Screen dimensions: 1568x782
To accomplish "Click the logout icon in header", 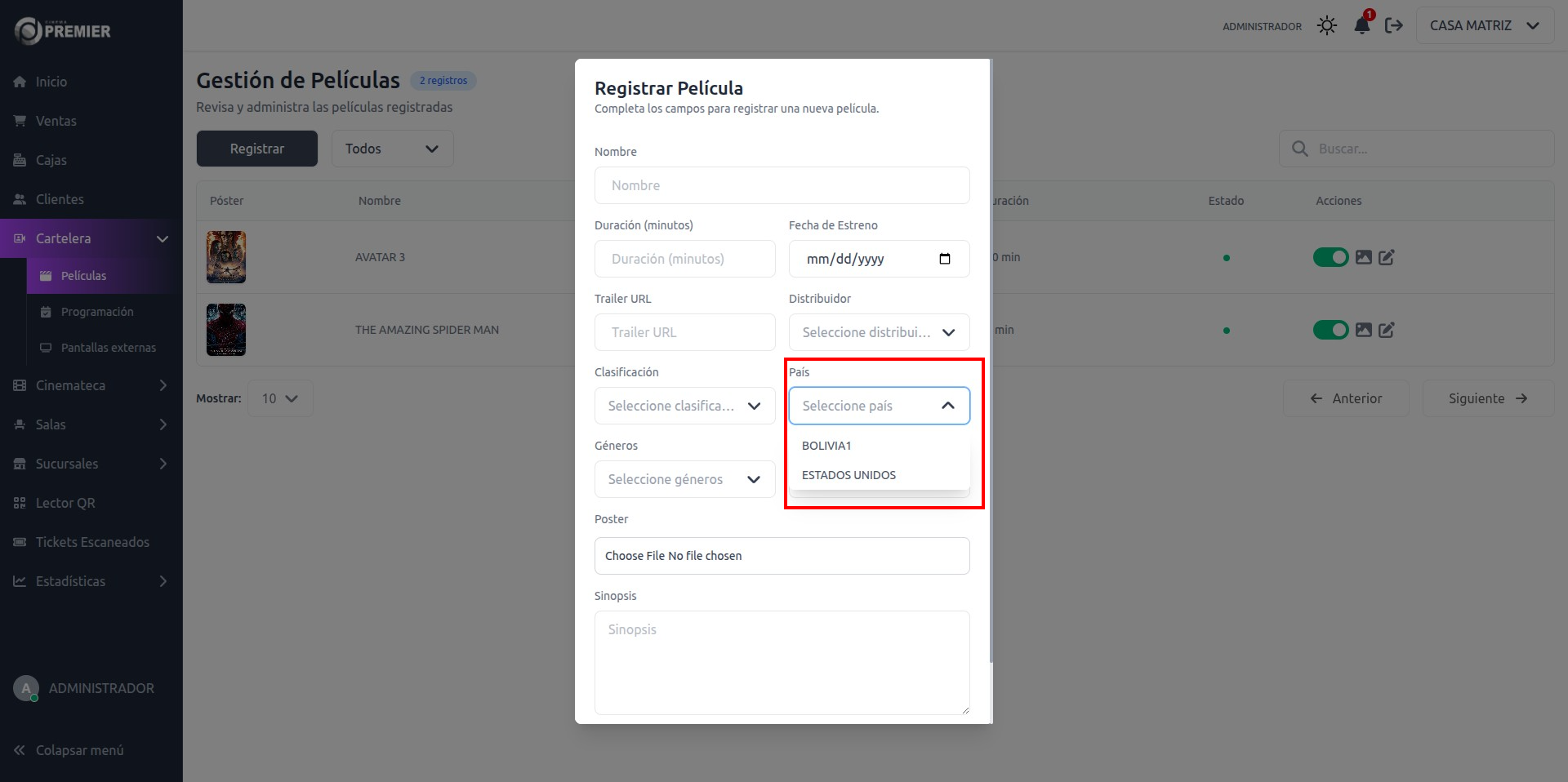I will click(1394, 26).
